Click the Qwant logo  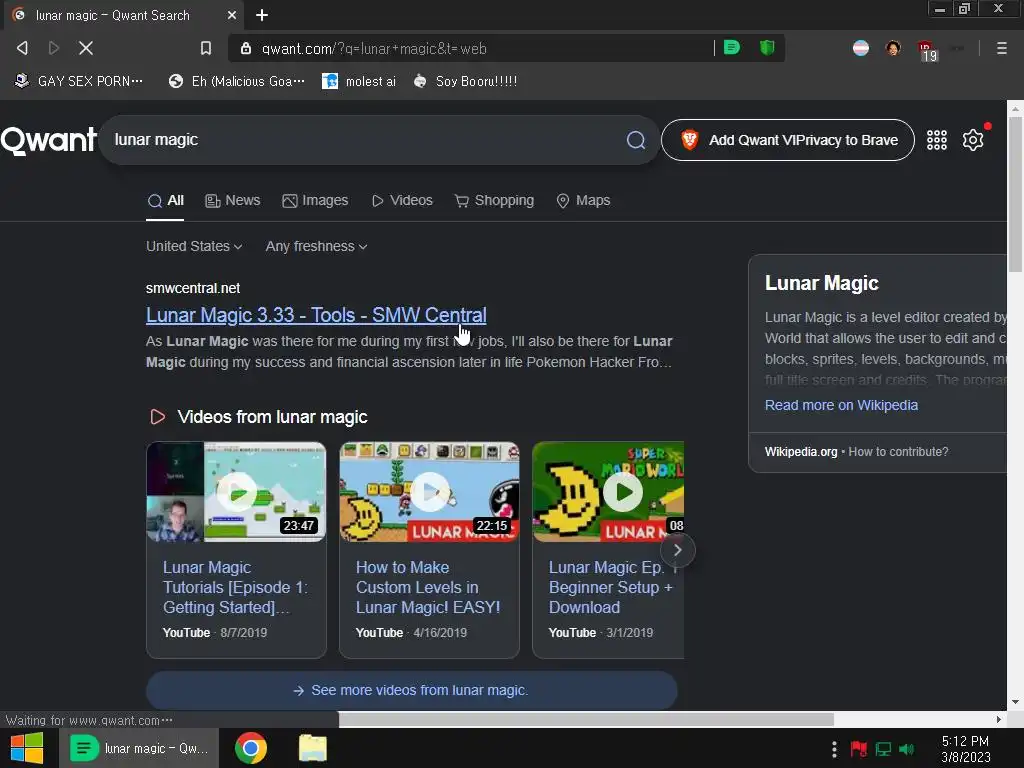(x=48, y=140)
